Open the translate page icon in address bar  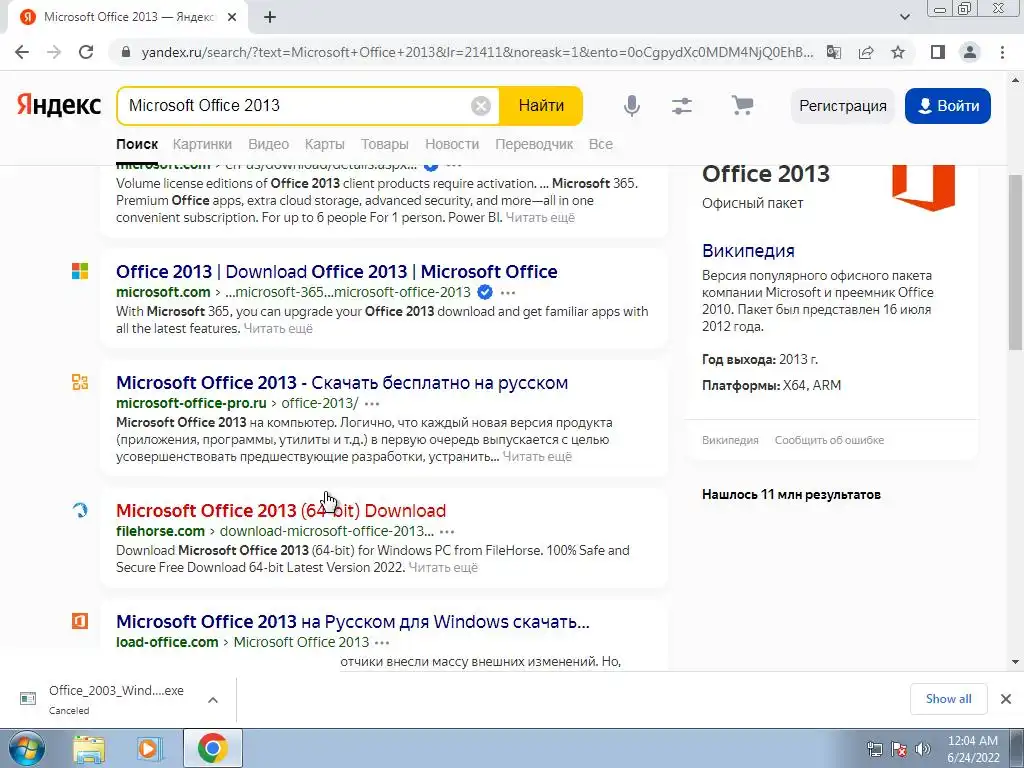click(x=834, y=52)
